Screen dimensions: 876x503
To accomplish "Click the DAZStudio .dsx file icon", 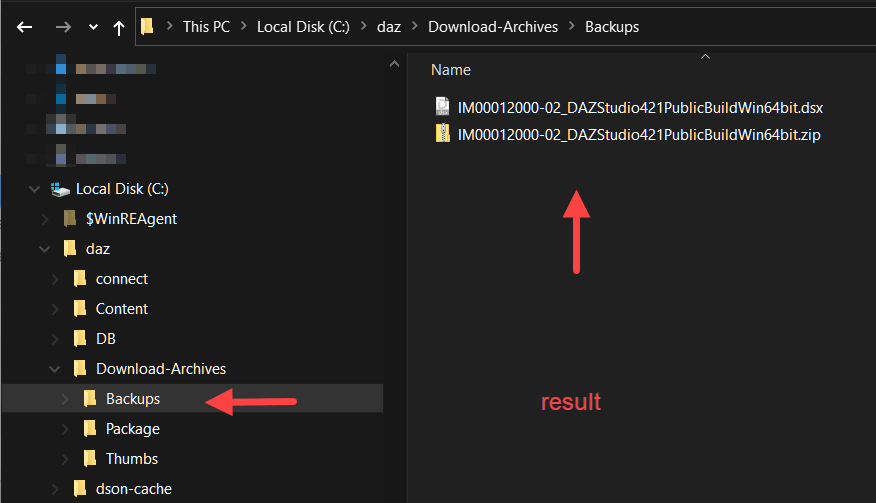I will tap(443, 106).
